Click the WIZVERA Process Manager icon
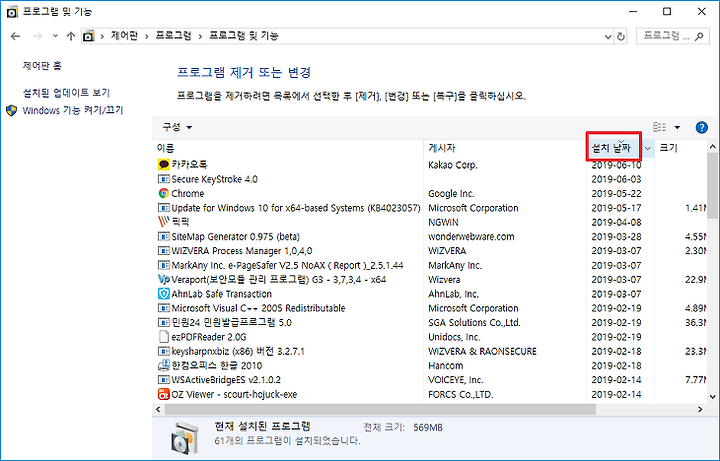This screenshot has width=720, height=461. (x=163, y=251)
